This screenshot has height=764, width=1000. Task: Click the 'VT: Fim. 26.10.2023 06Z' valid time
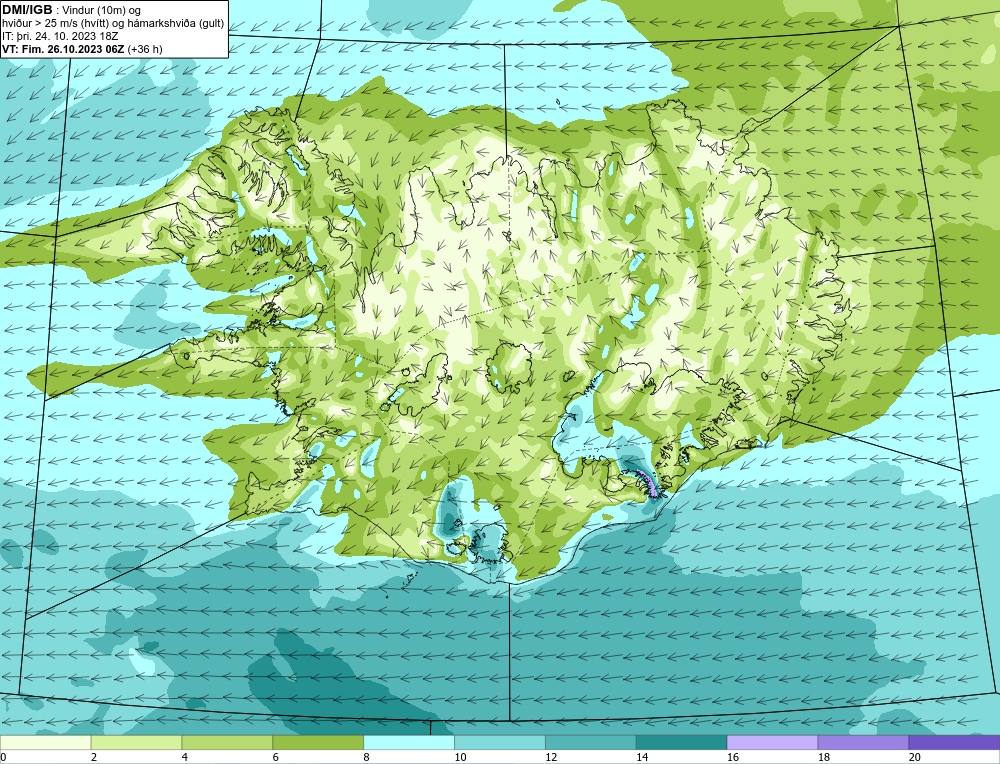pyautogui.click(x=64, y=49)
